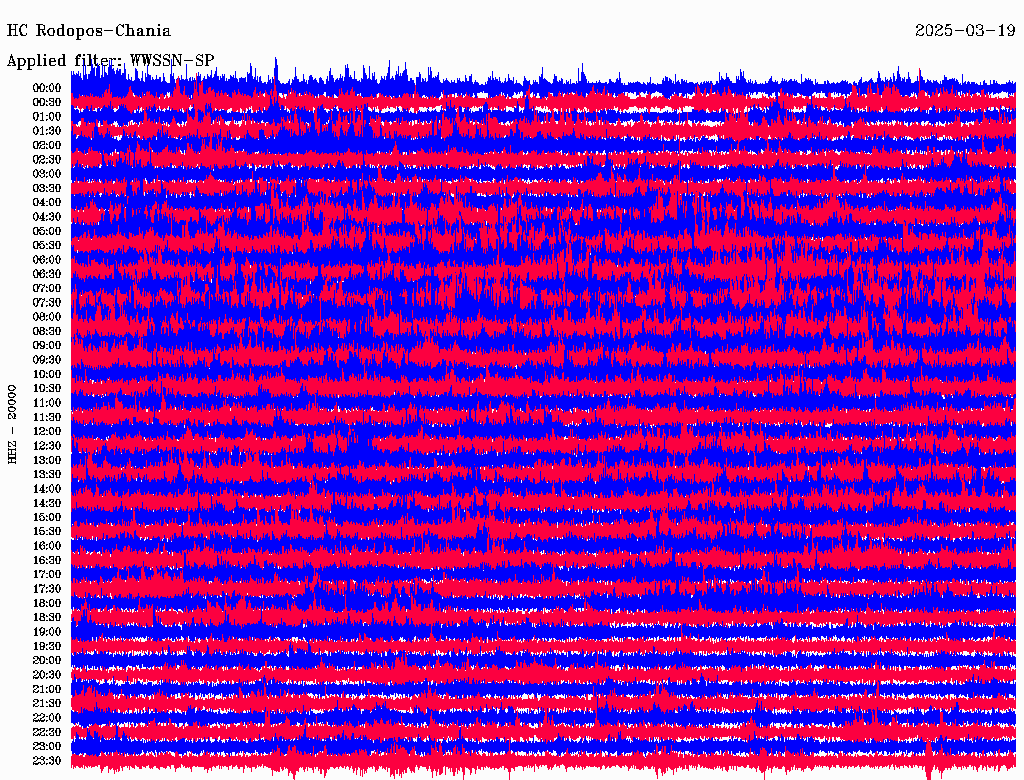Image resolution: width=1024 pixels, height=780 pixels.
Task: Click the 04:30 time row label
Action: [47, 217]
